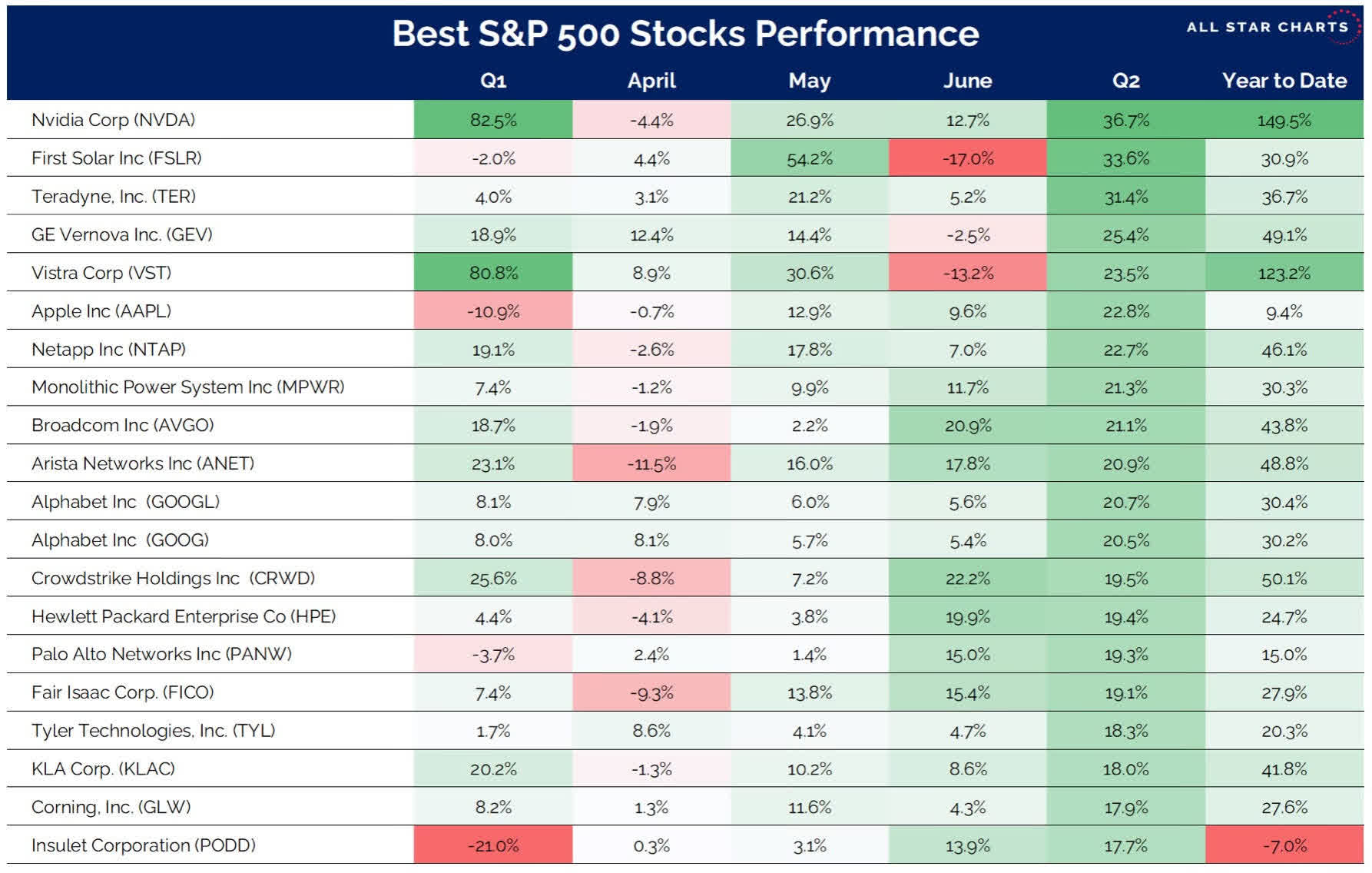Click the 149.5% Year to Date cell

click(x=1284, y=120)
